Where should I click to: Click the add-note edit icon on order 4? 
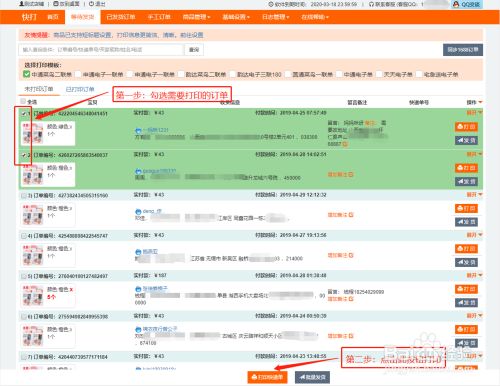tap(351, 255)
